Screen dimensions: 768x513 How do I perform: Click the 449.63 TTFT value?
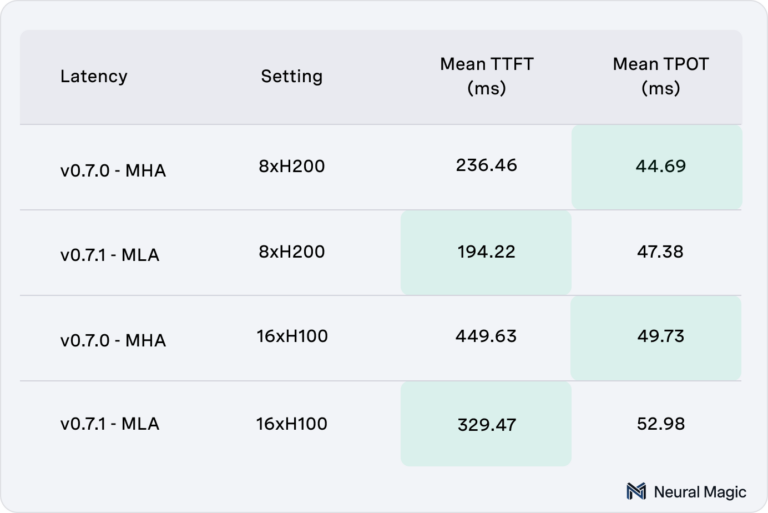486,336
